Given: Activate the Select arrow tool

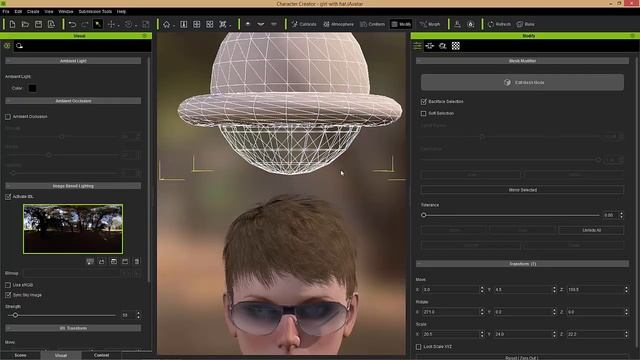Looking at the screenshot, I should click(98, 24).
